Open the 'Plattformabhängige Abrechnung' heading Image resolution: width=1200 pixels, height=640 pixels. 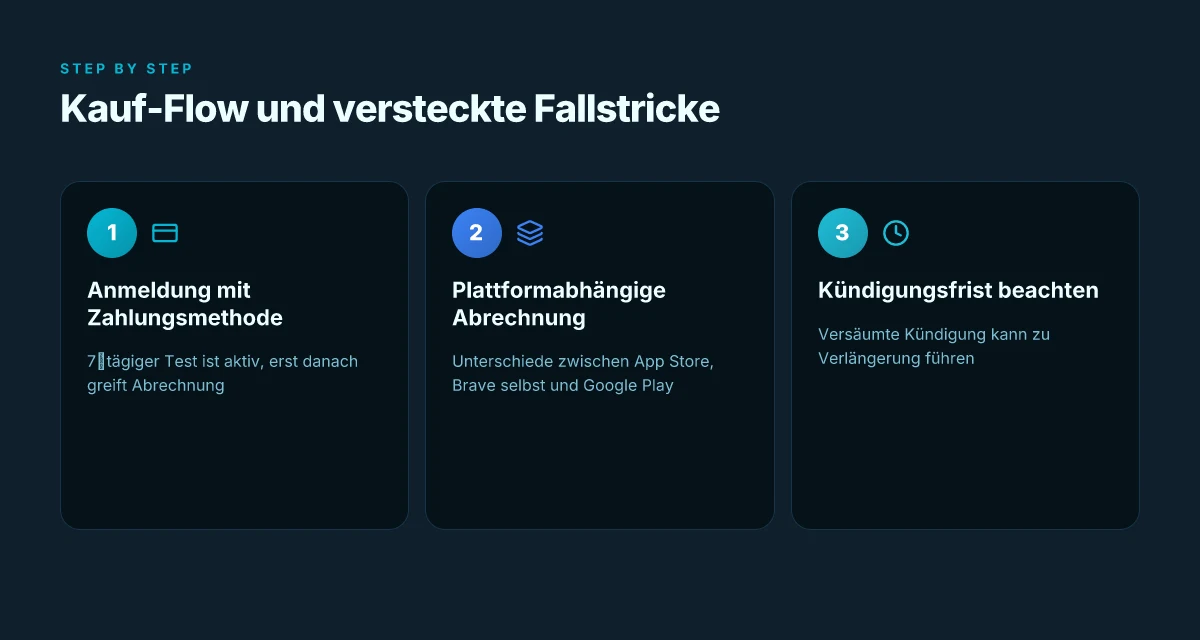[x=559, y=304]
